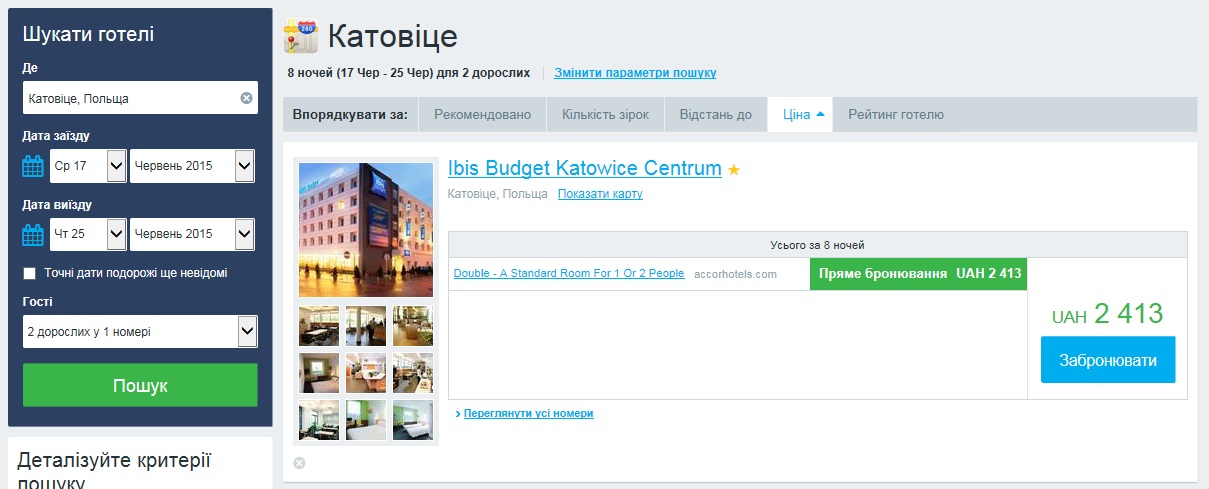Screen dimensions: 1209x489
Task: Click the map icon beside Катовіце heading
Action: tap(301, 37)
